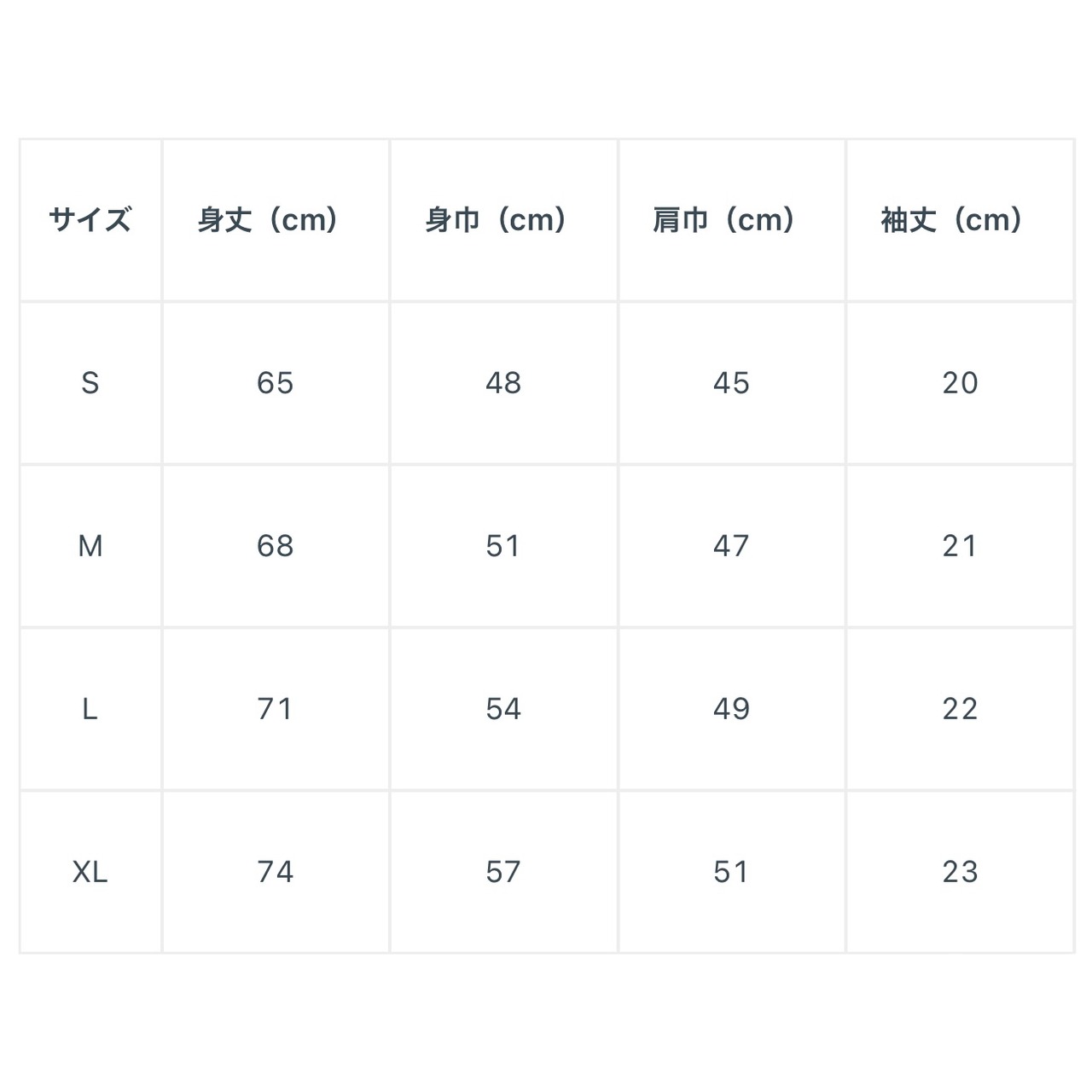
Task: Select the M size row label
Action: pos(90,546)
